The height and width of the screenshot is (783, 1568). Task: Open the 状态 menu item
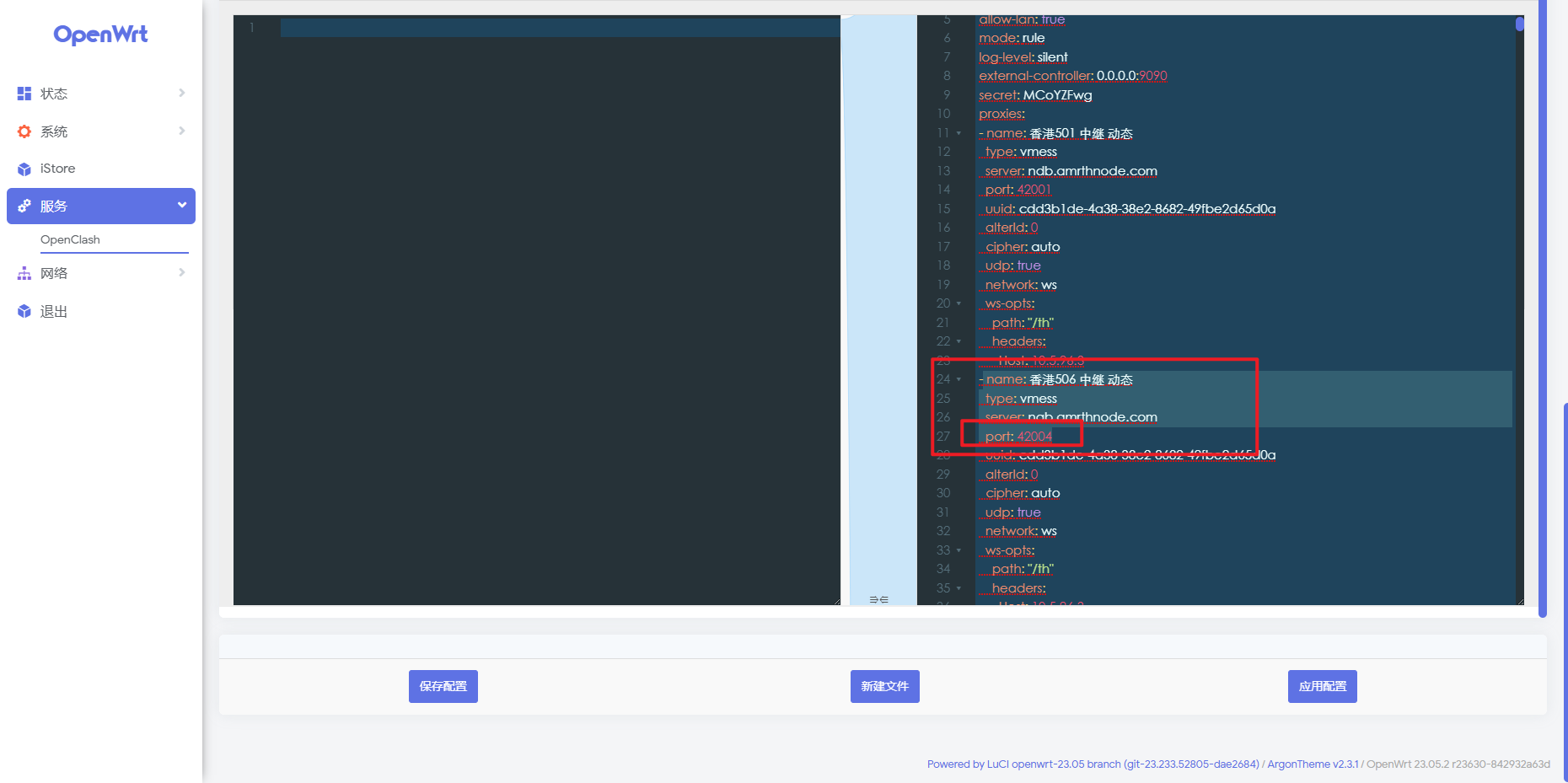tap(101, 94)
